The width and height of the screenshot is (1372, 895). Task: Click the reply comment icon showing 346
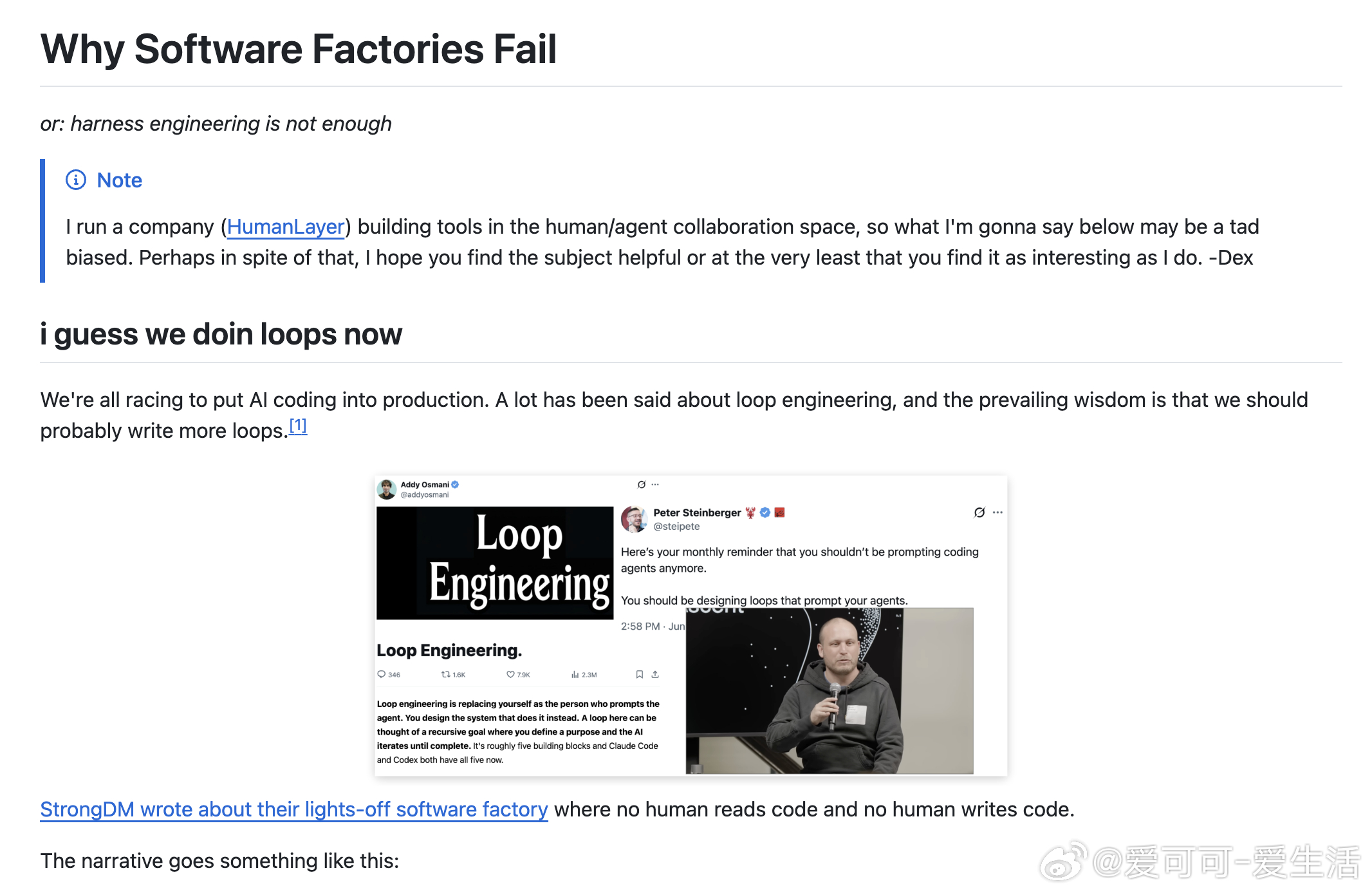[382, 674]
